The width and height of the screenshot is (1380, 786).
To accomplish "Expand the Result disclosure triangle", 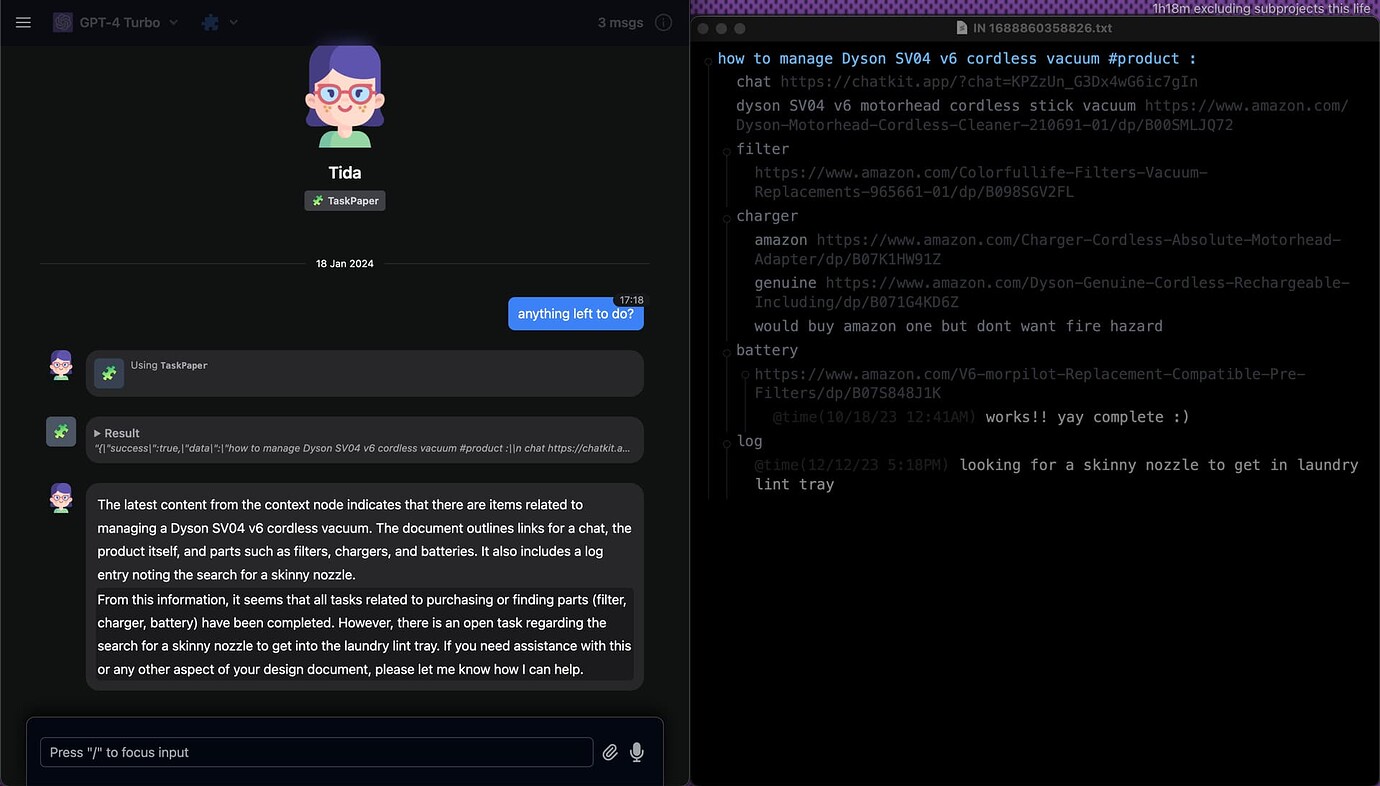I will pyautogui.click(x=98, y=433).
